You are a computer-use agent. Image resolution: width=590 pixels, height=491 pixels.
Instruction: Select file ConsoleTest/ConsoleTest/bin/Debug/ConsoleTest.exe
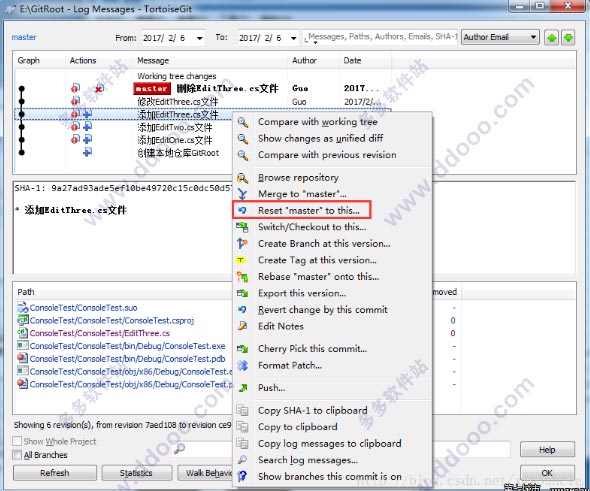point(127,346)
